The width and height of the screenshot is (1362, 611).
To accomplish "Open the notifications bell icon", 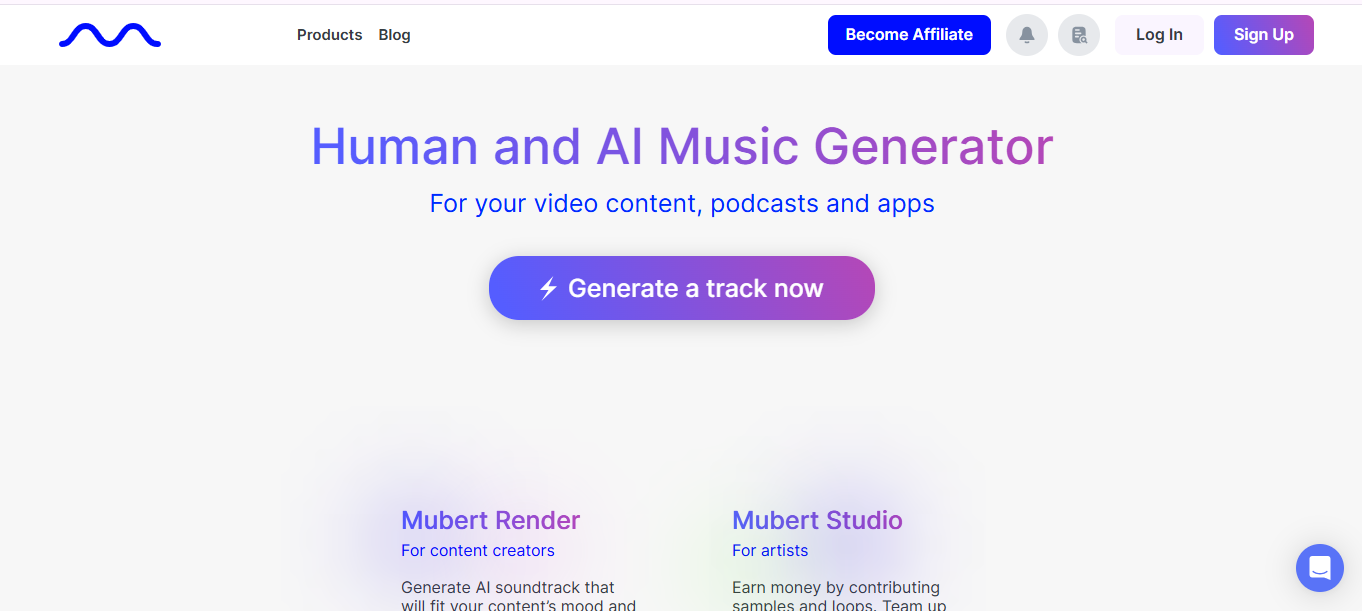I will pyautogui.click(x=1027, y=35).
